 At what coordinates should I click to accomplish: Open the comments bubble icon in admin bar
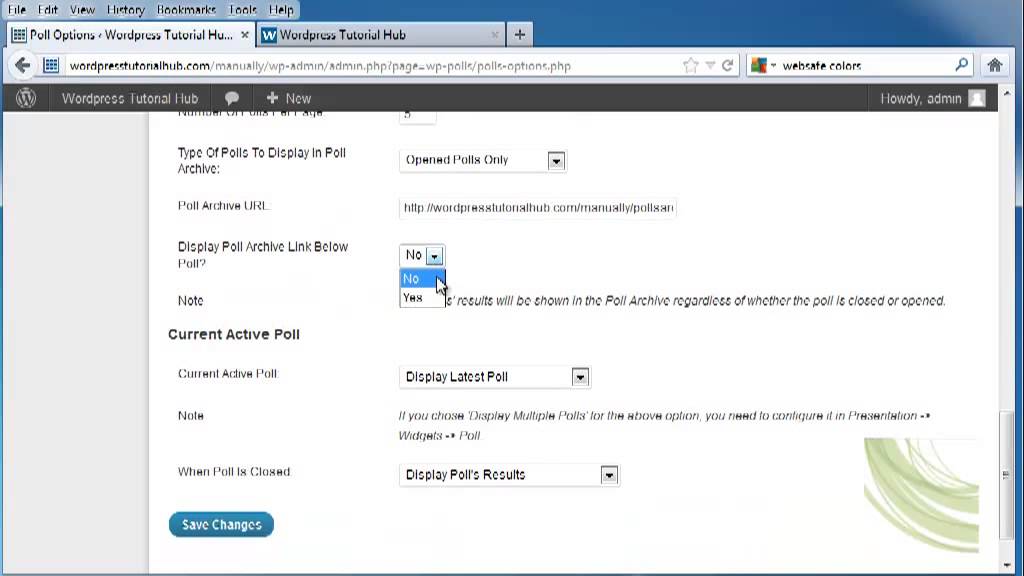click(x=232, y=99)
